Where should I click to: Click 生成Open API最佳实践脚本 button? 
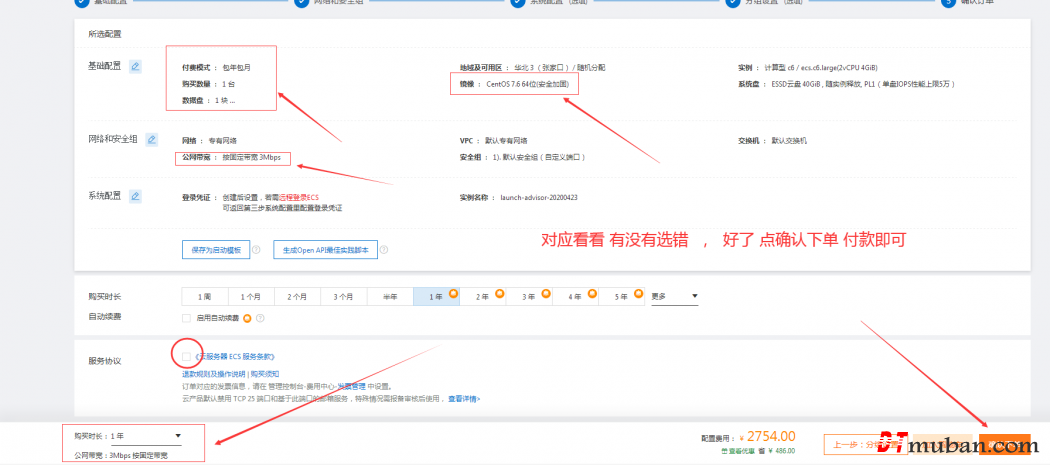coord(324,250)
